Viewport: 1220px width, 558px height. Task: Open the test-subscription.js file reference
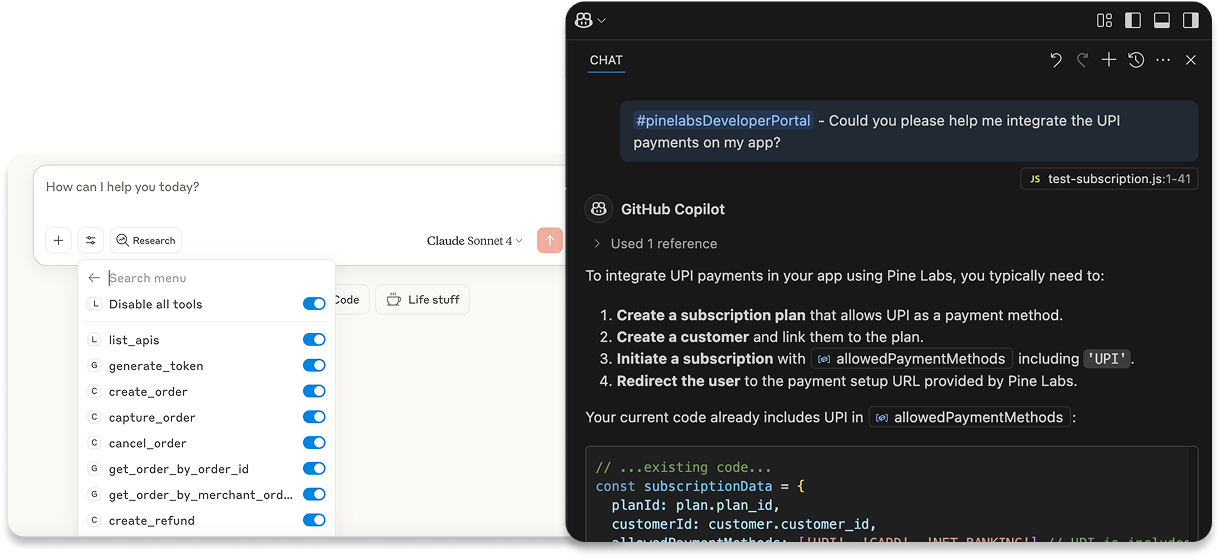1109,179
